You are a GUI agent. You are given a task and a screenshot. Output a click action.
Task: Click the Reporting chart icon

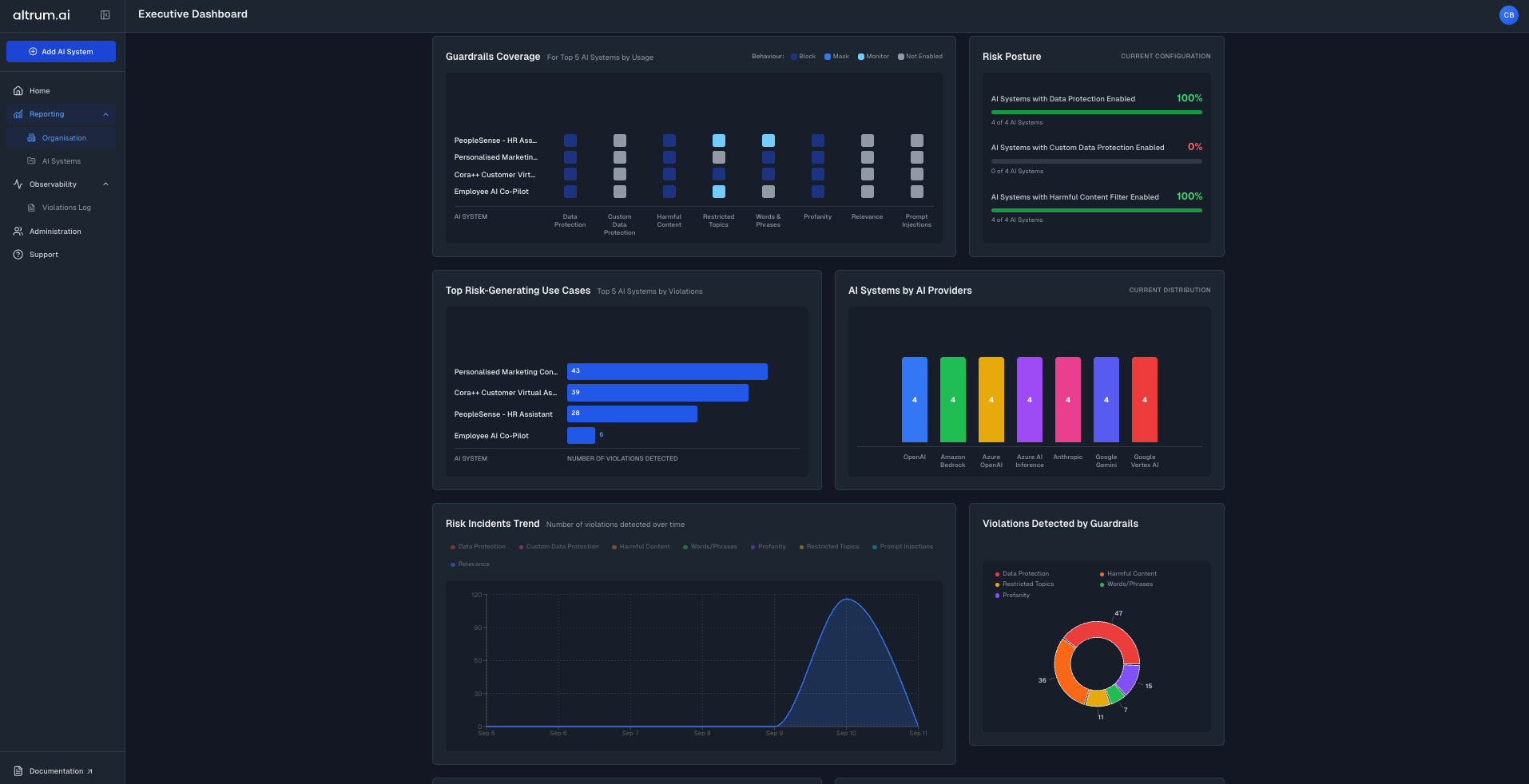click(x=18, y=114)
